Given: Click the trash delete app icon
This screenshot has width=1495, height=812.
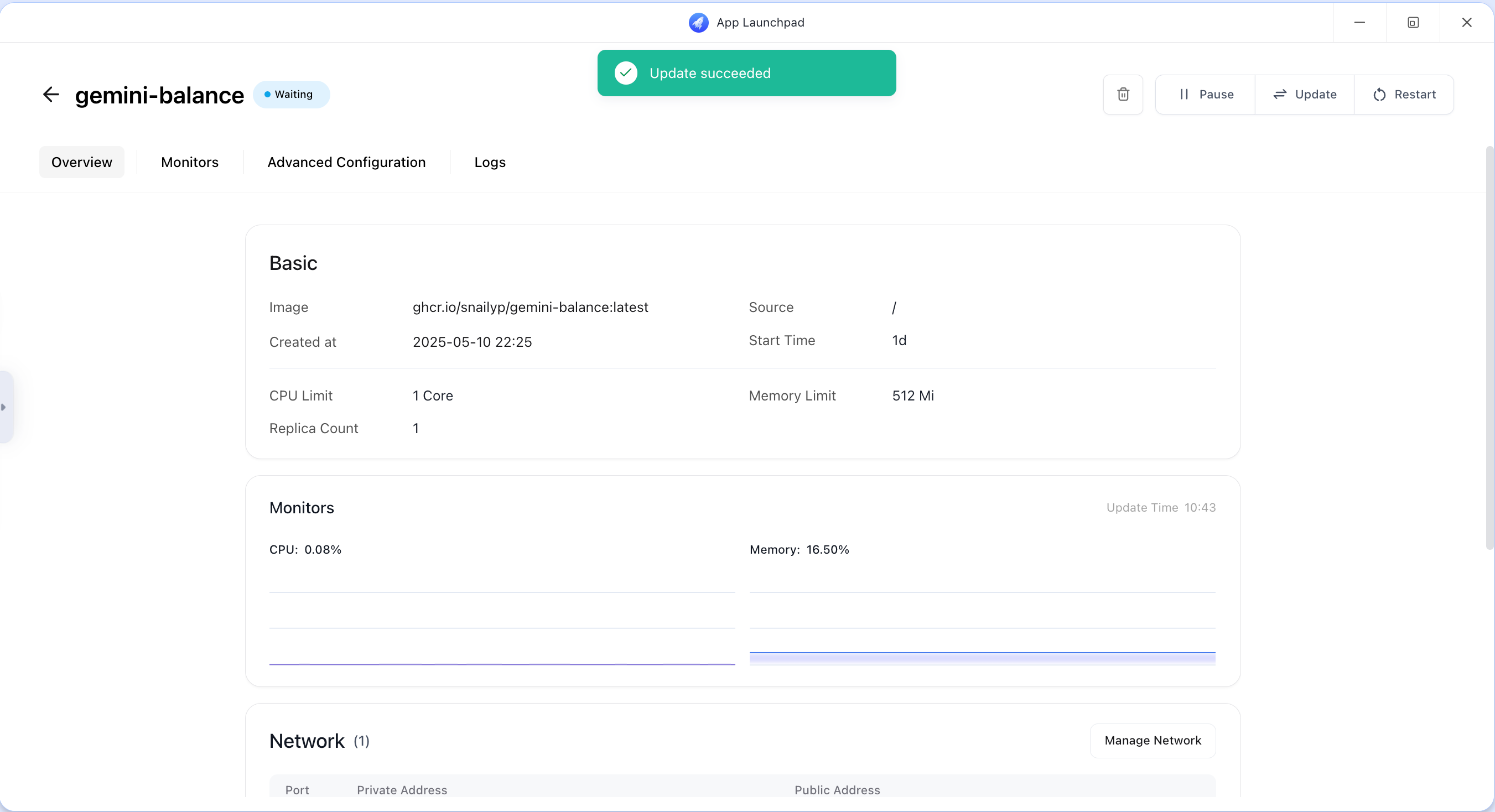Looking at the screenshot, I should click(x=1123, y=95).
